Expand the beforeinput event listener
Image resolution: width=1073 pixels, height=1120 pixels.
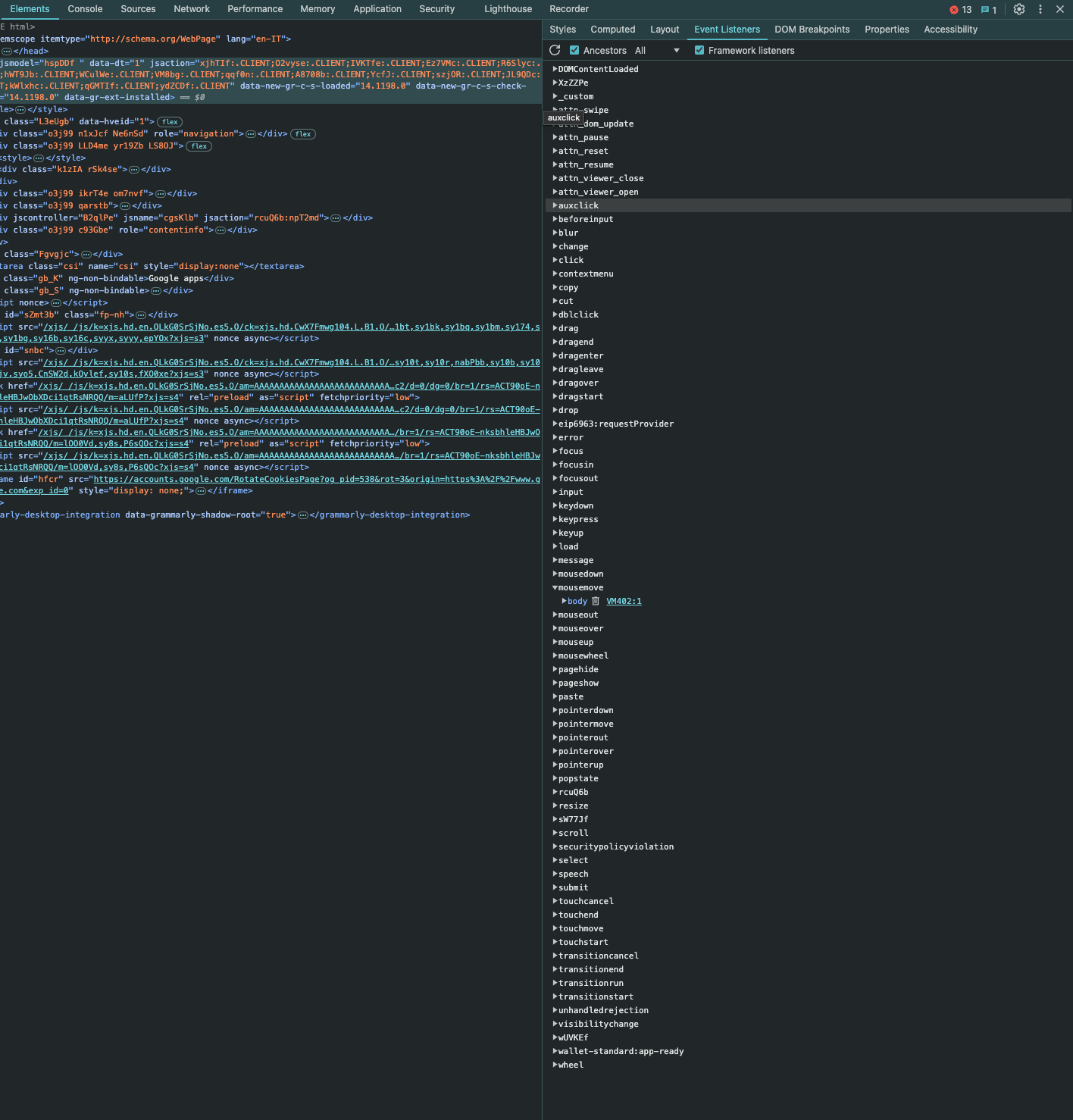(x=555, y=219)
